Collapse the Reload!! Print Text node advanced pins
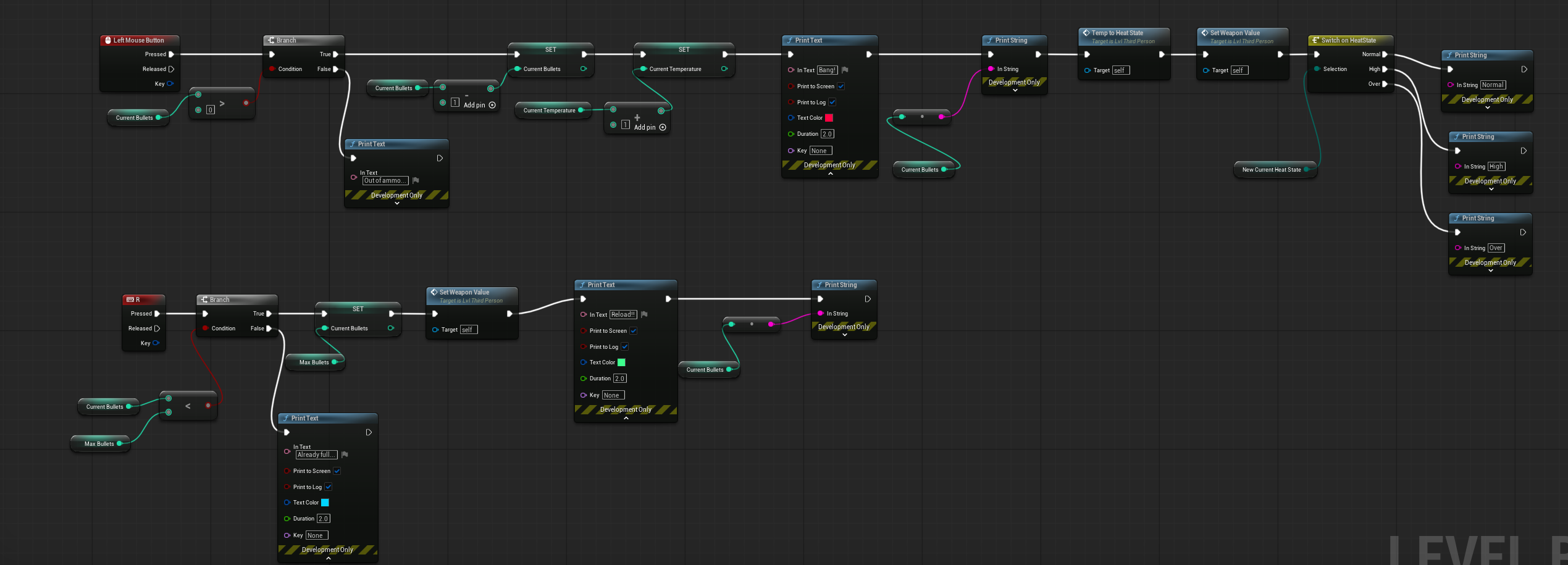This screenshot has height=565, width=1568. (626, 418)
